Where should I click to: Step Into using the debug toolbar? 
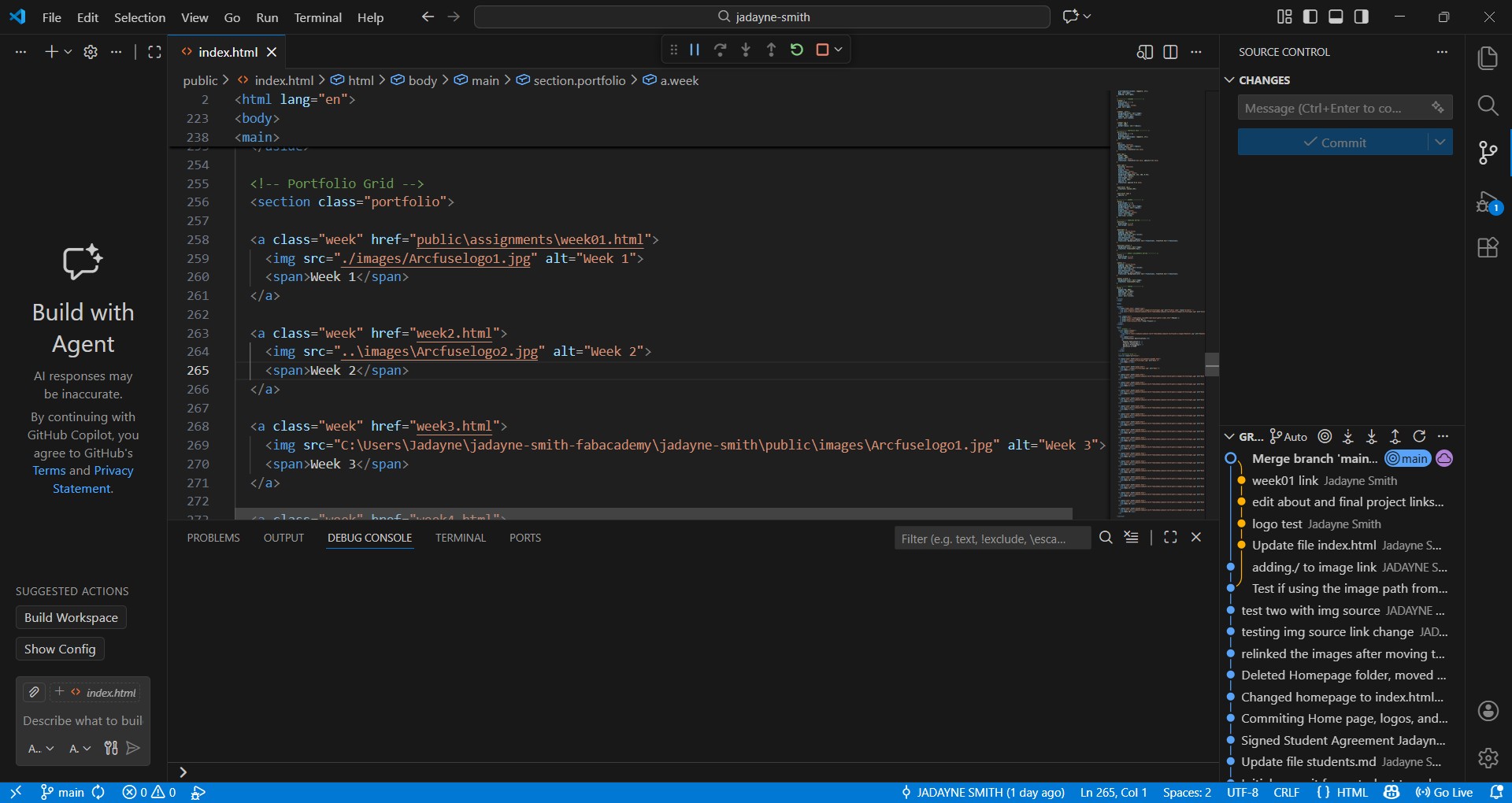click(x=746, y=49)
